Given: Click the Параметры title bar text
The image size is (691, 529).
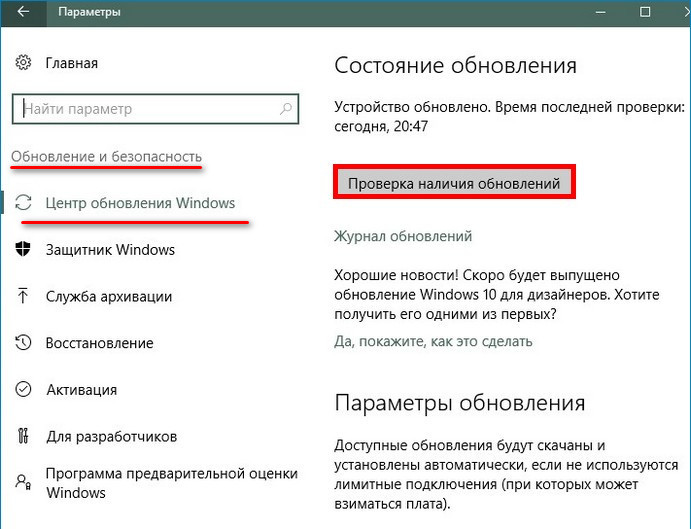Looking at the screenshot, I should [89, 12].
